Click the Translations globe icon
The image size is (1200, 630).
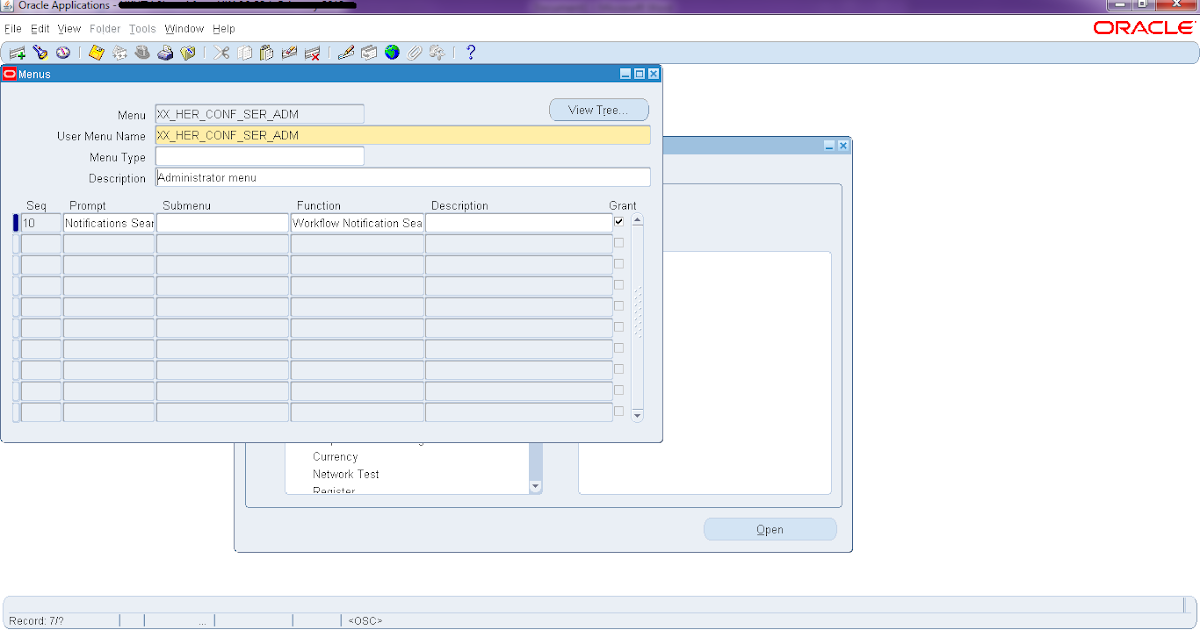[x=392, y=53]
